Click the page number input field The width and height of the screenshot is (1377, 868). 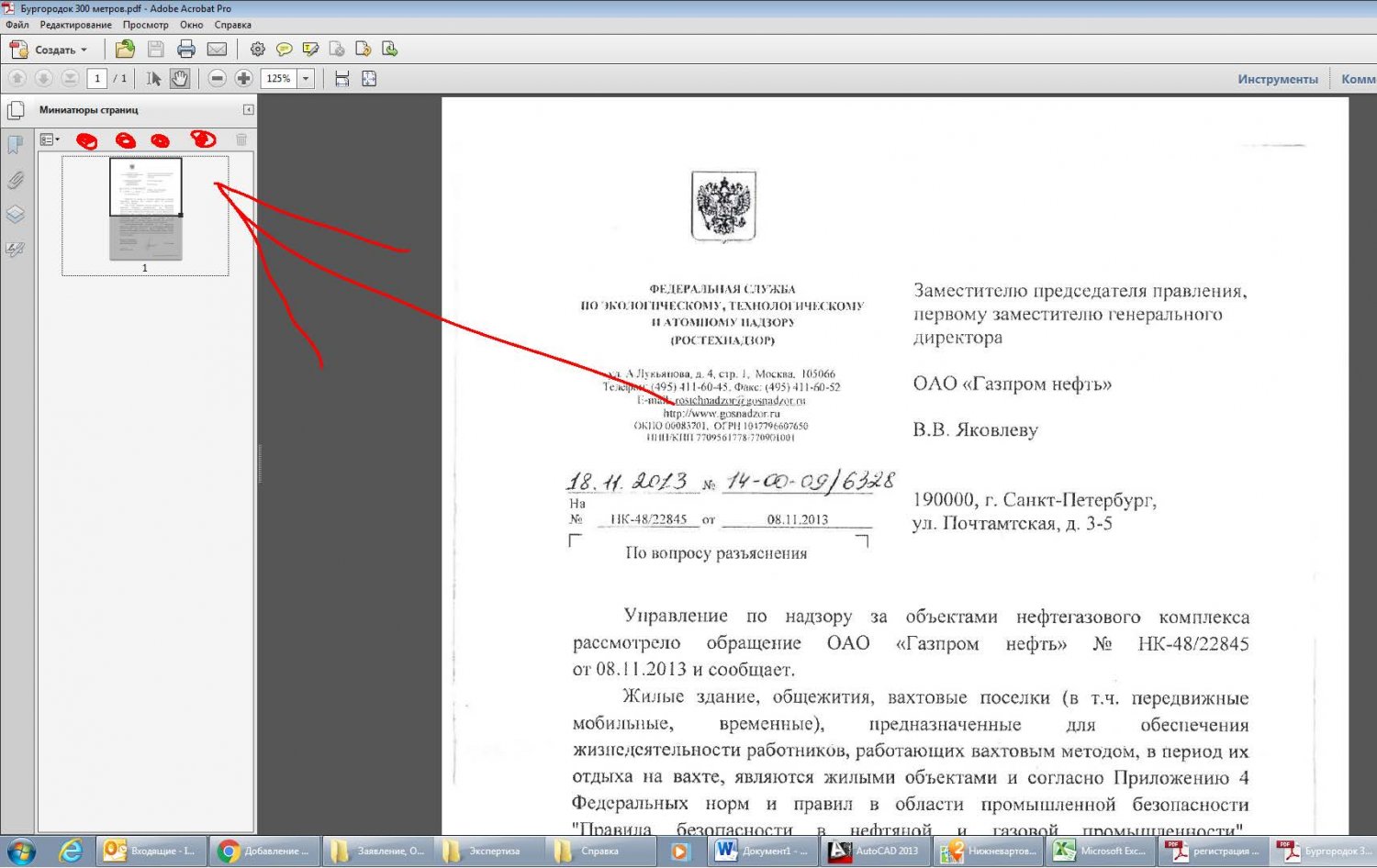point(97,79)
